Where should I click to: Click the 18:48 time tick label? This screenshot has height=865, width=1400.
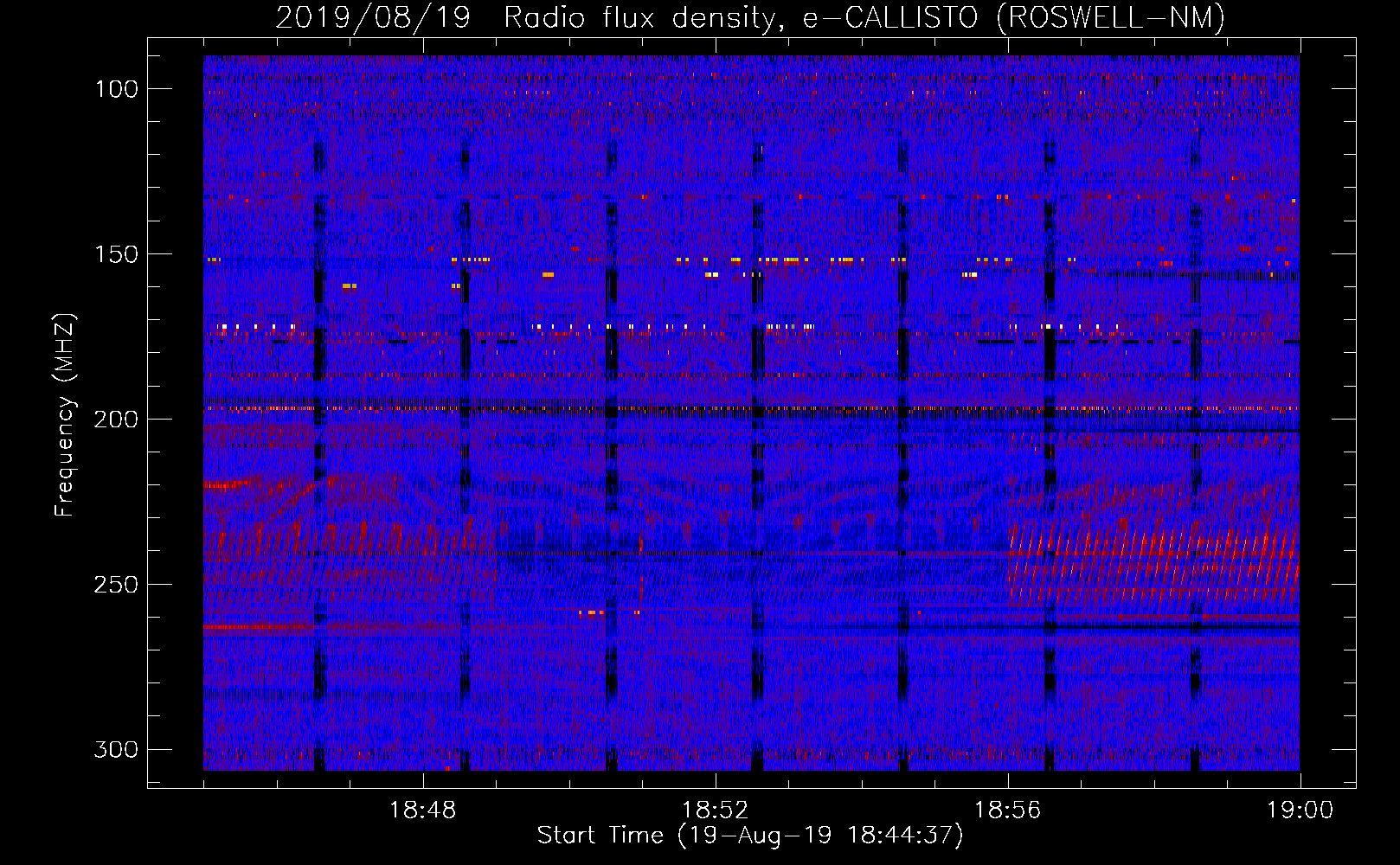coord(422,811)
